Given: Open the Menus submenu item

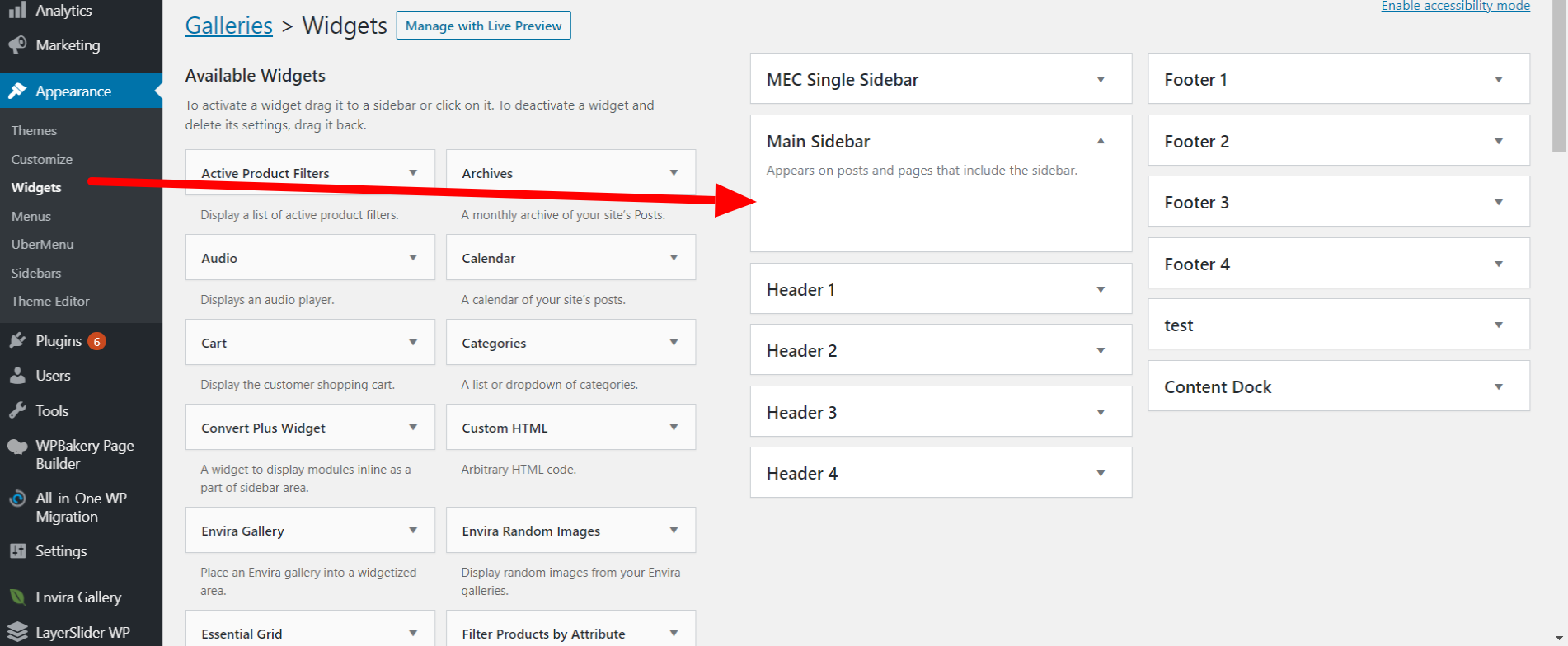Looking at the screenshot, I should click(x=31, y=216).
